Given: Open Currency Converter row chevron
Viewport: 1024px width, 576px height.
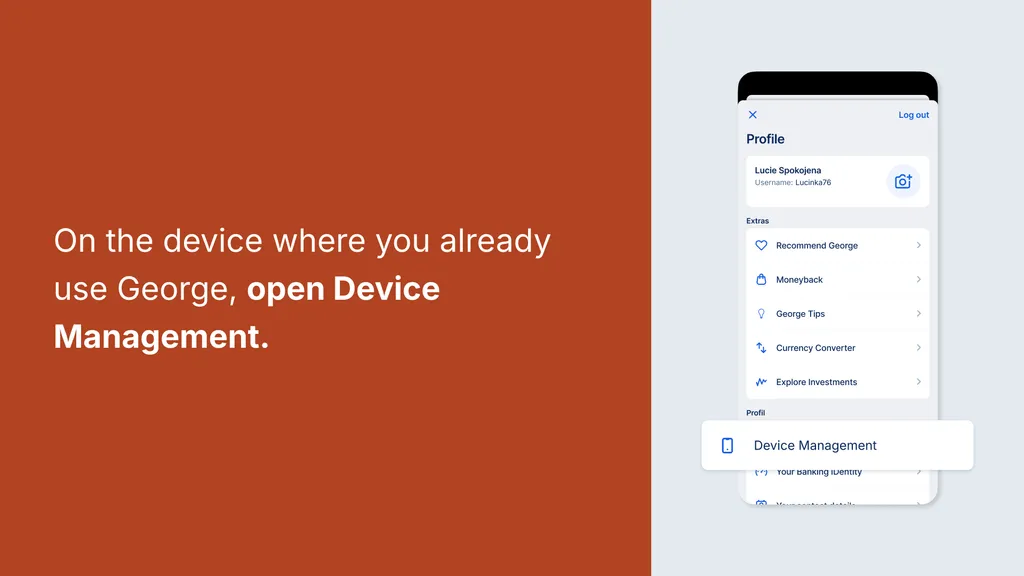Looking at the screenshot, I should (x=918, y=347).
